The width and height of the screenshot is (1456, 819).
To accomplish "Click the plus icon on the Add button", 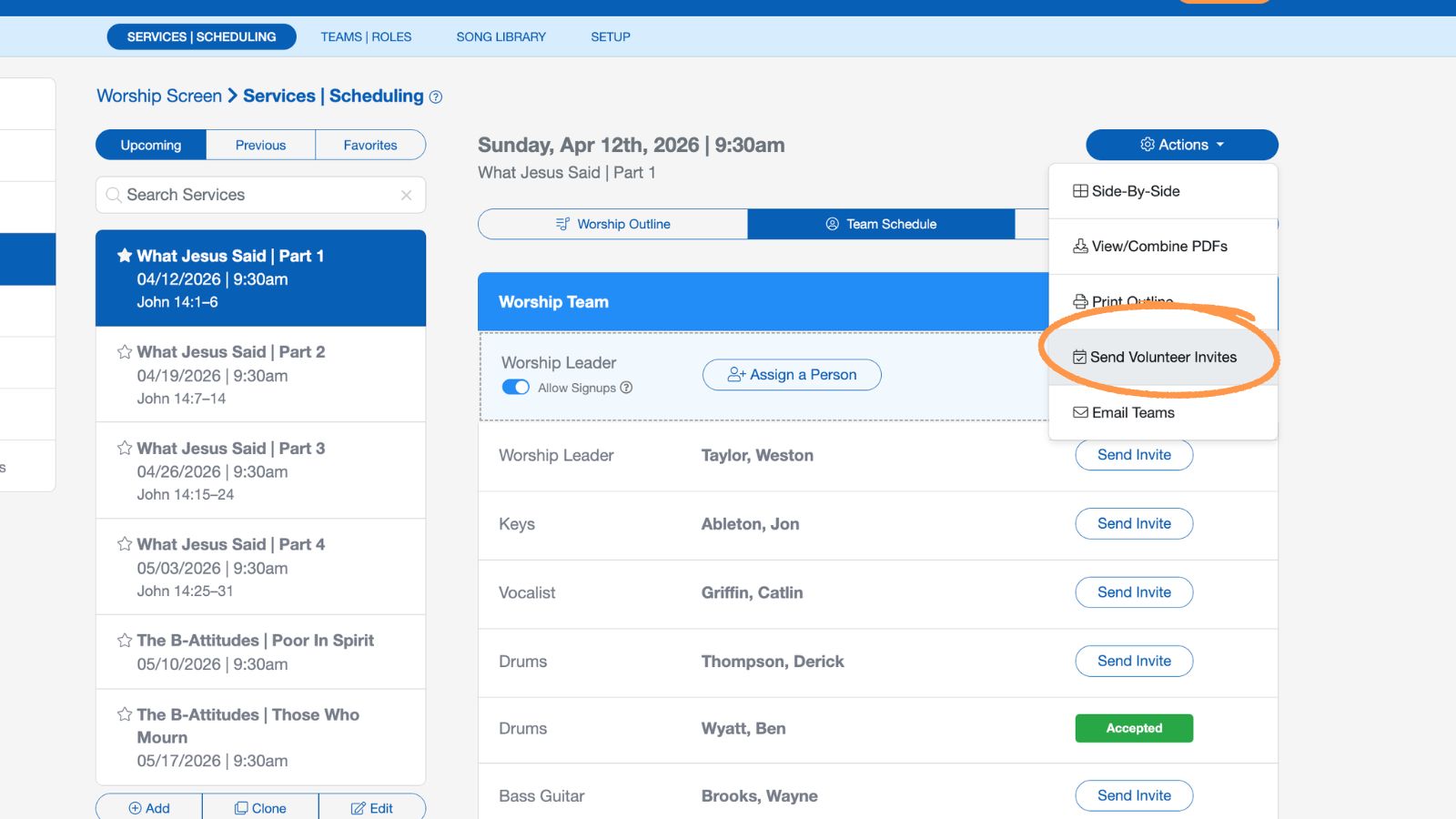I will coord(135,807).
